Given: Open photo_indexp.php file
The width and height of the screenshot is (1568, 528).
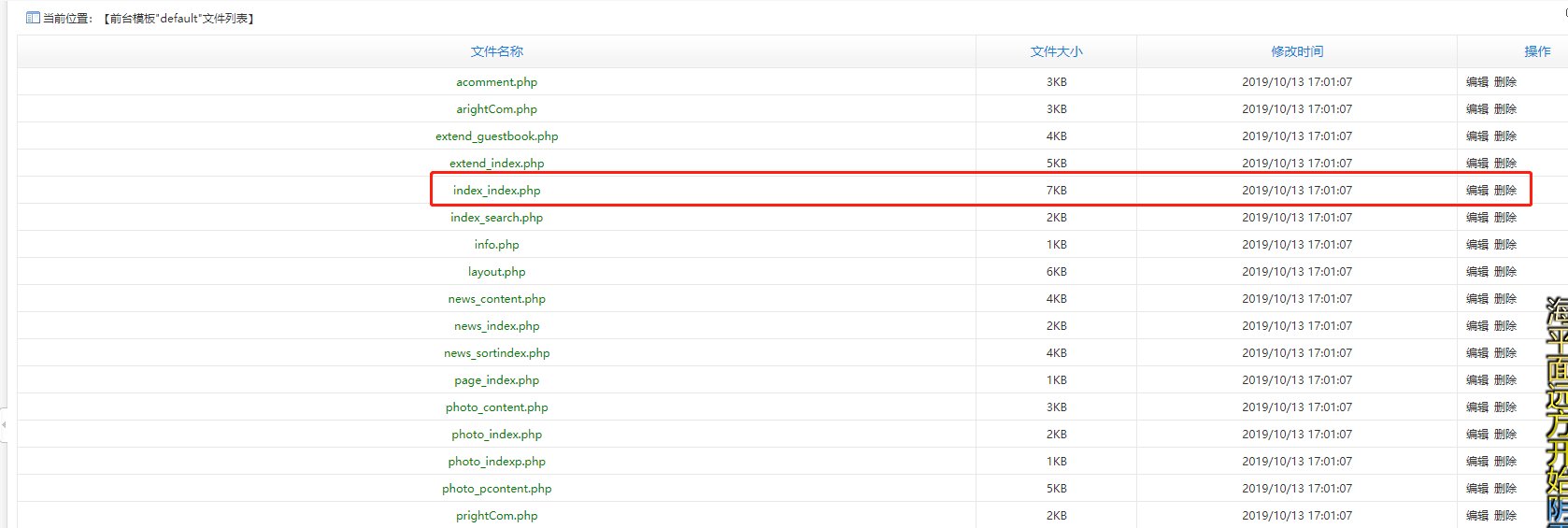Looking at the screenshot, I should [496, 462].
